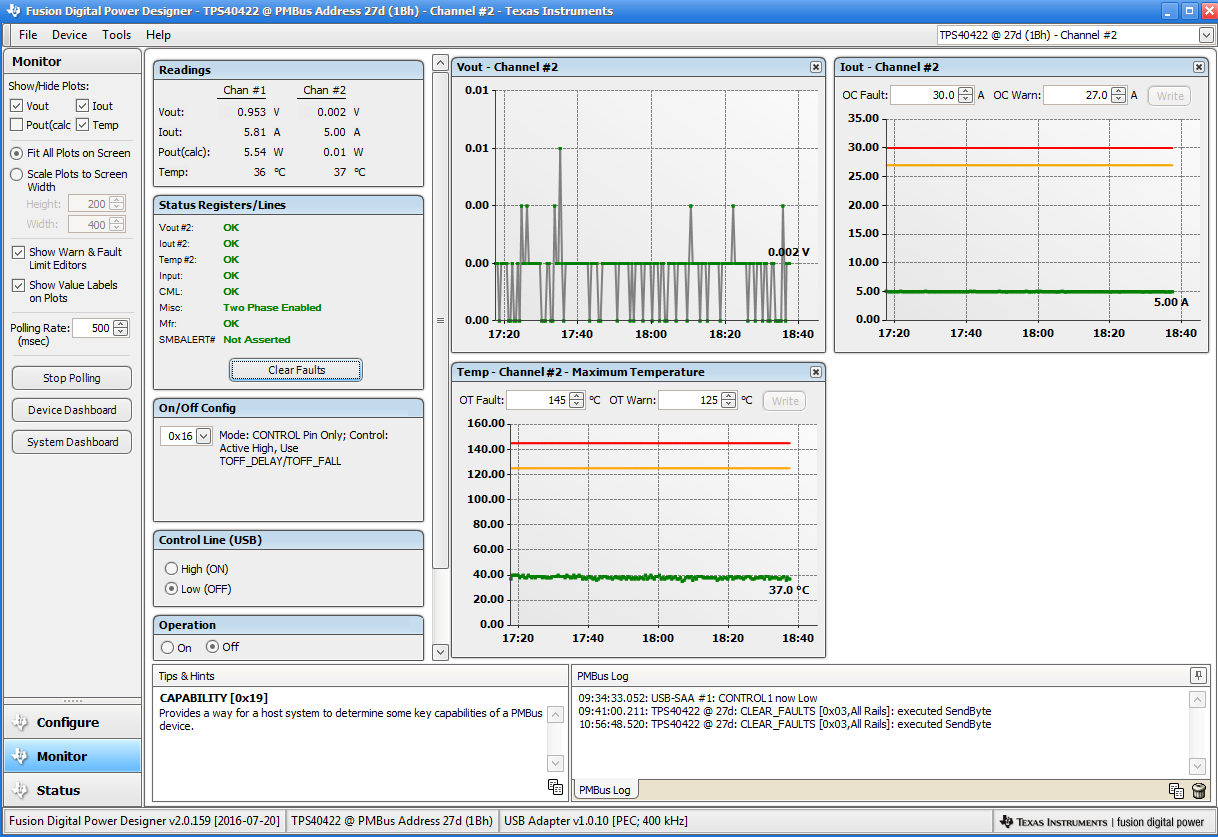
Task: Click the 'CONTROL1 now Low' log entry
Action: pyautogui.click(x=698, y=698)
